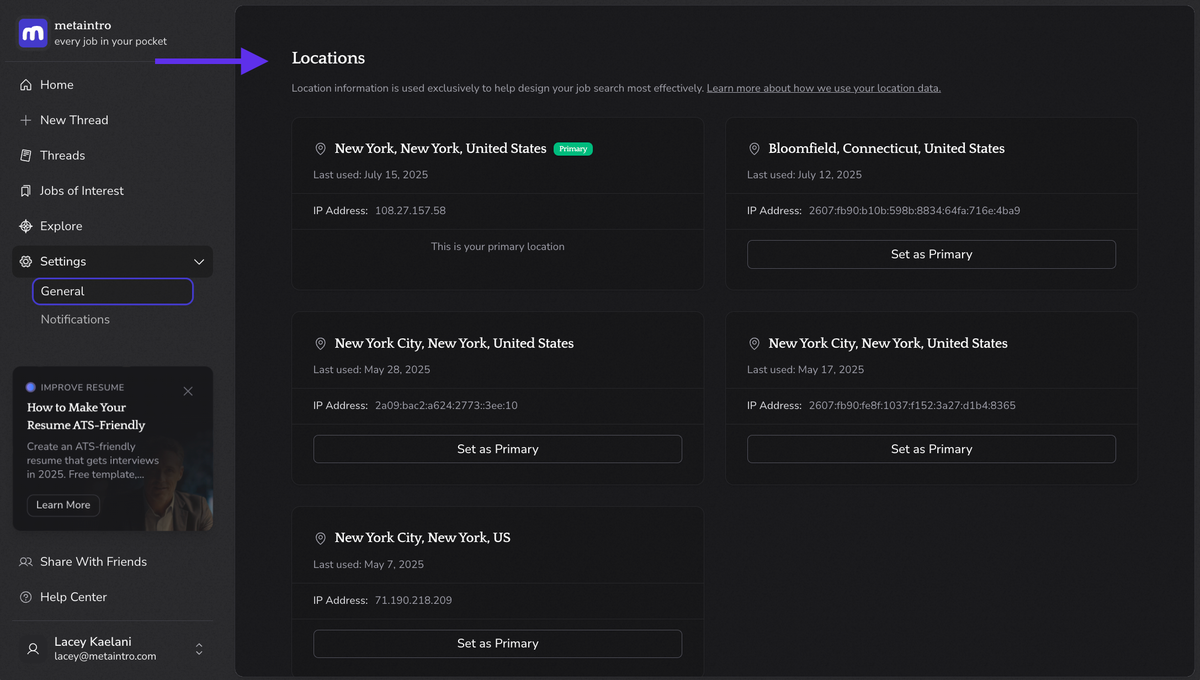Open the Lacey Kaelani account switcher arrows
This screenshot has width=1200, height=680.
coord(199,649)
